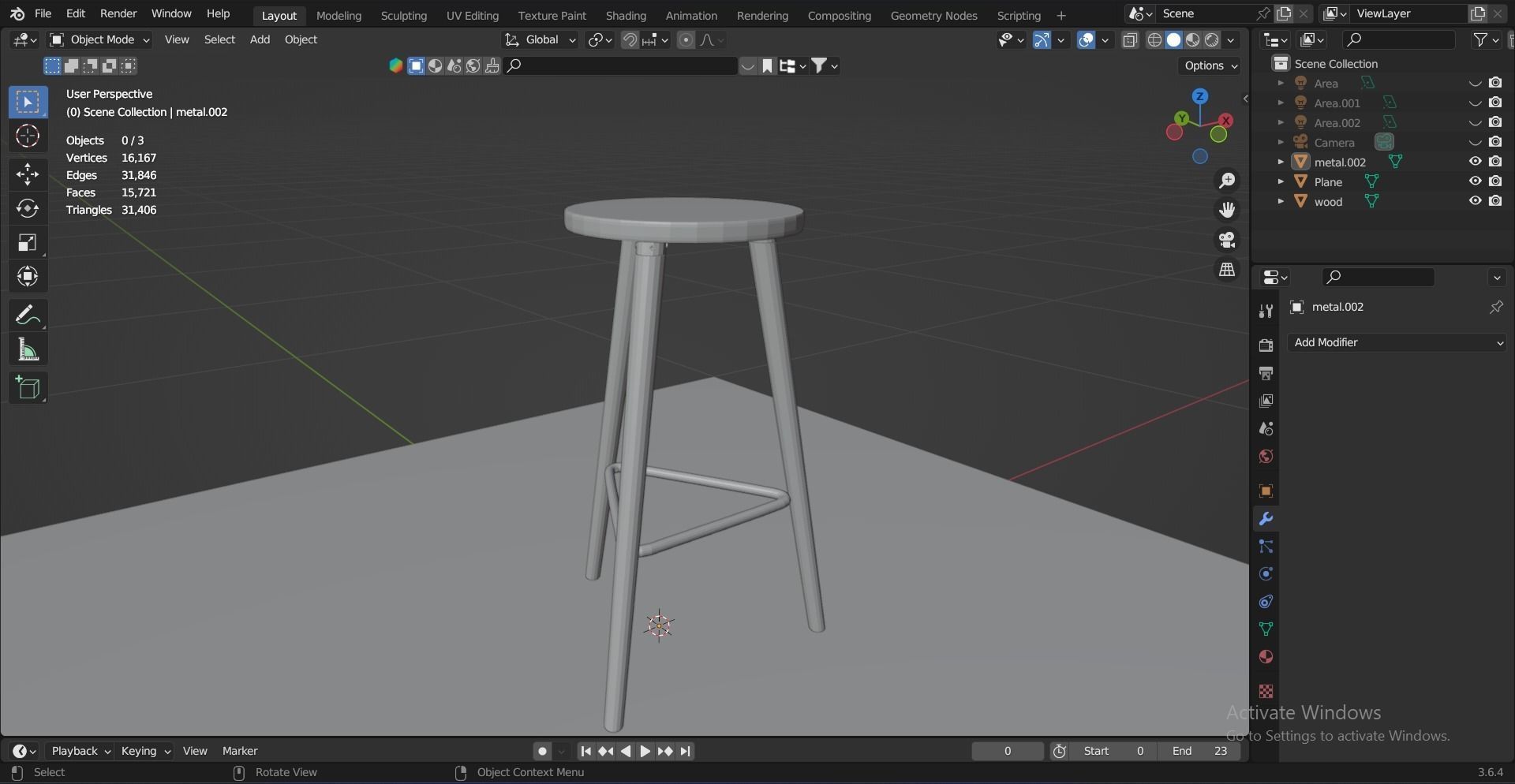
Task: Click the zoom view magnifier icon
Action: point(1227,181)
